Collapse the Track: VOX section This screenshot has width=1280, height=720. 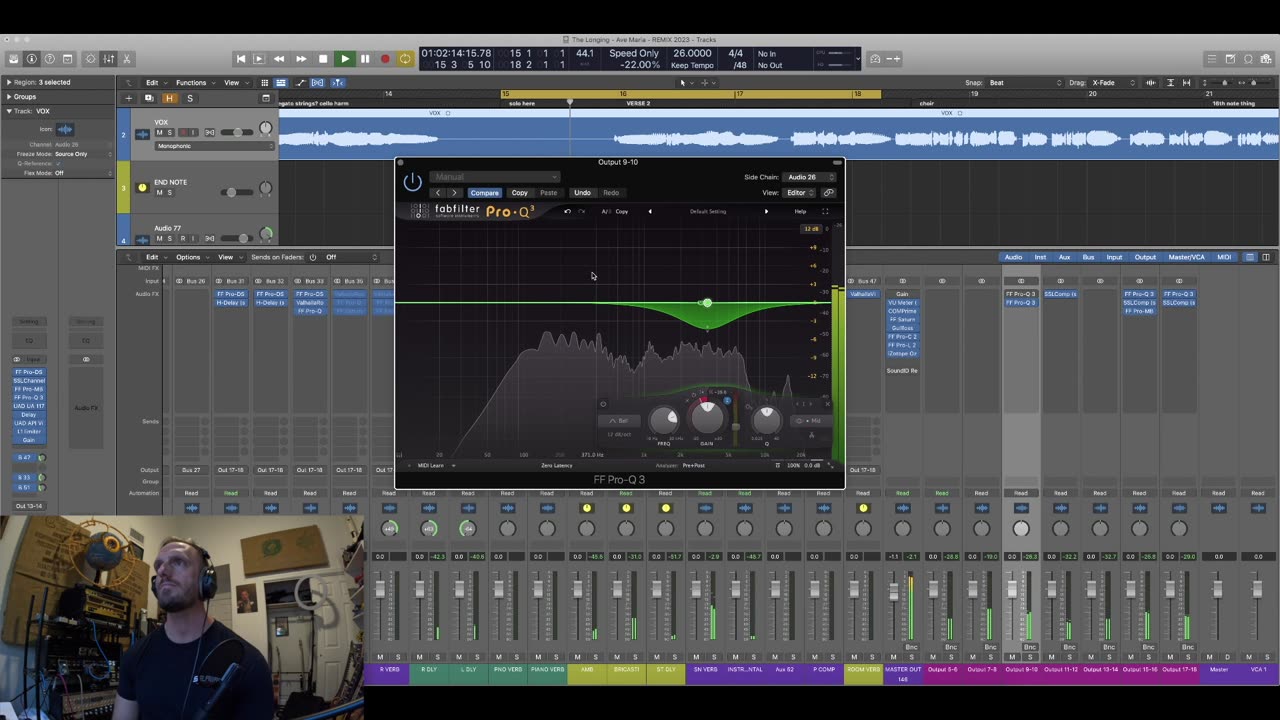8,111
